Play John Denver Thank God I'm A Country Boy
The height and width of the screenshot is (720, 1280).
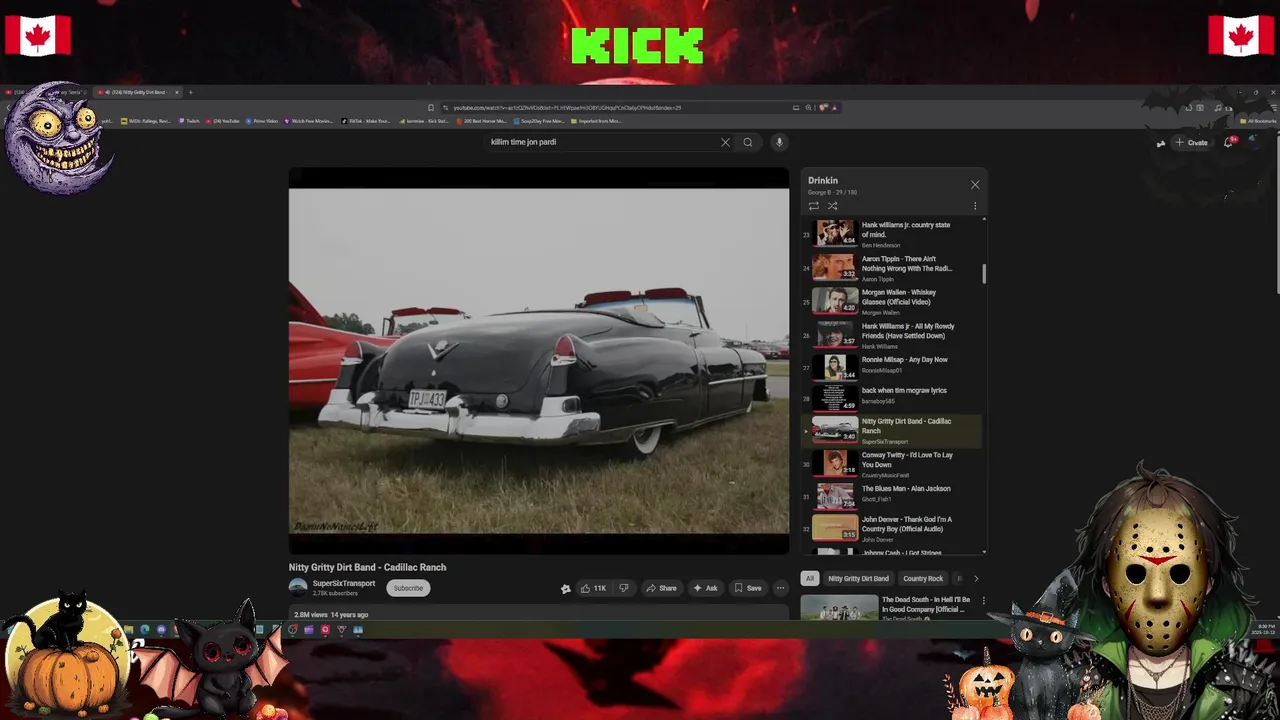(892, 528)
